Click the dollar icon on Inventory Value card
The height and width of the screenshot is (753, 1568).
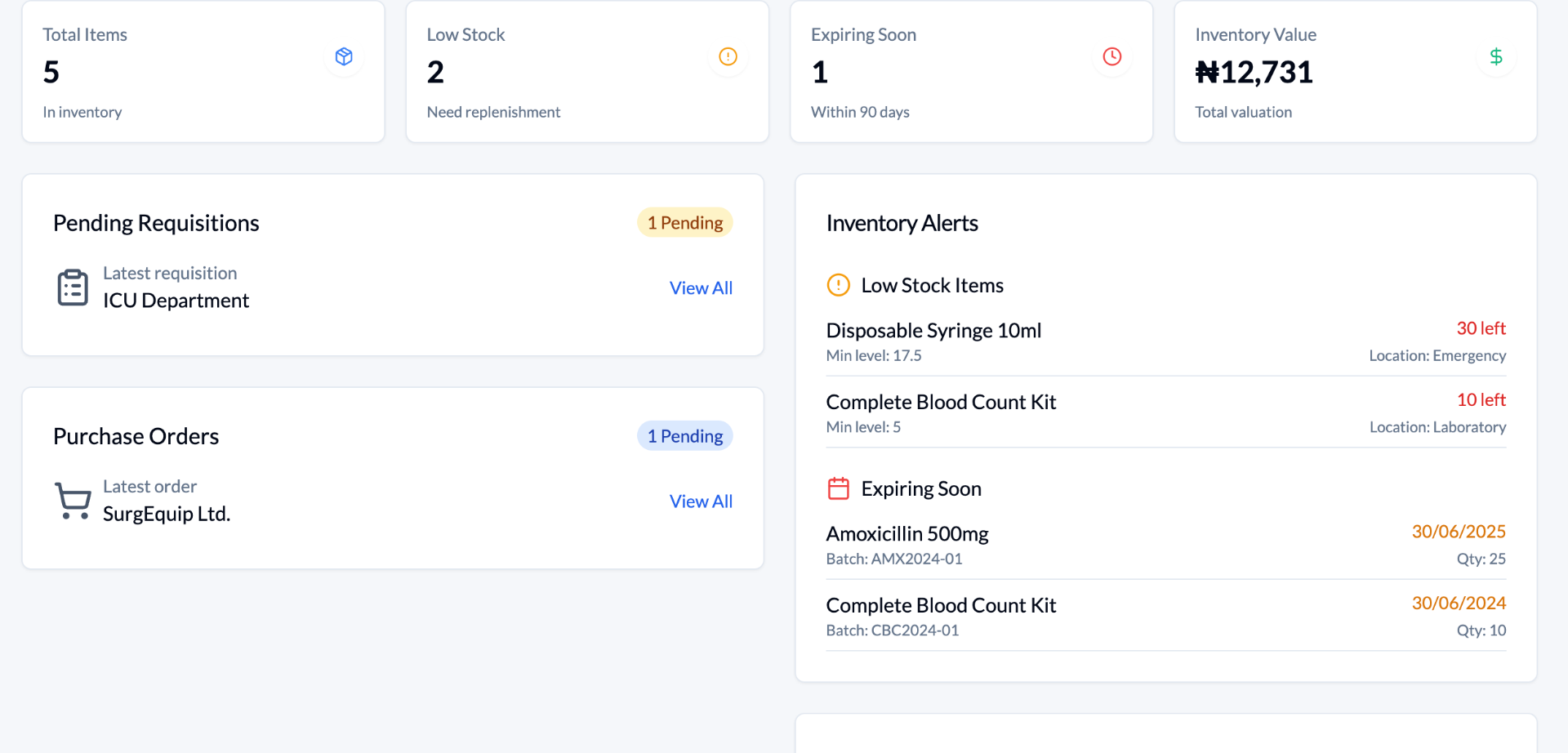click(x=1496, y=56)
